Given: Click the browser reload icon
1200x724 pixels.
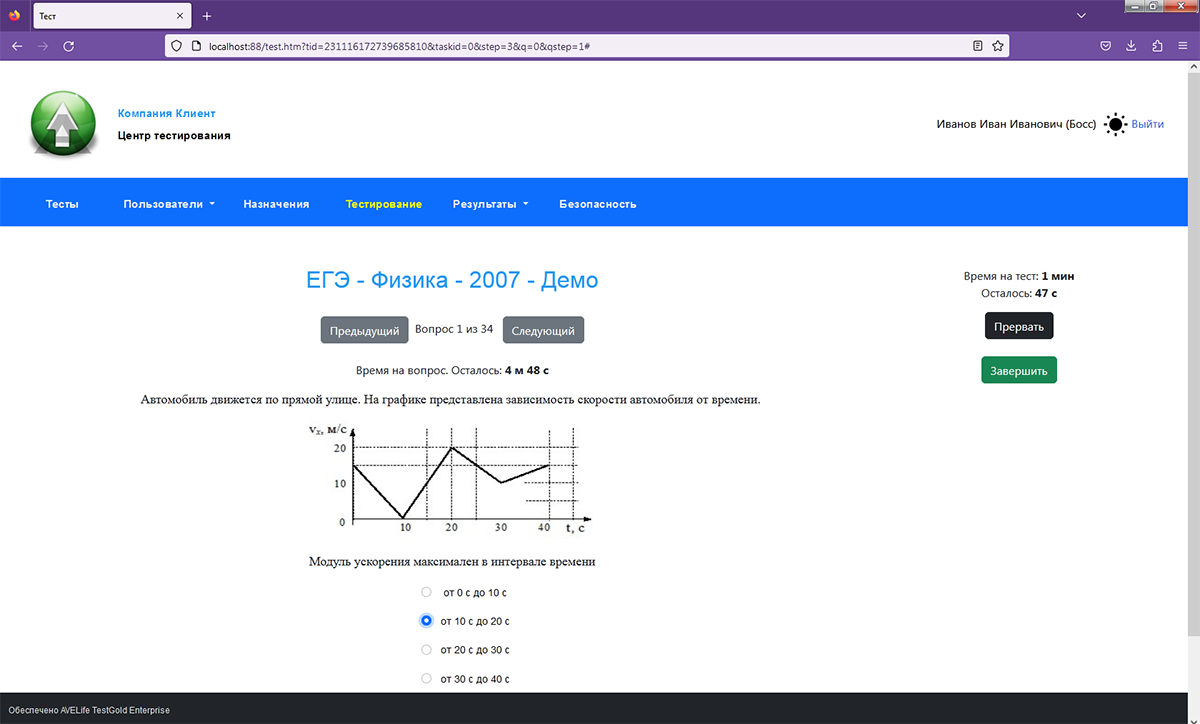Looking at the screenshot, I should (69, 46).
